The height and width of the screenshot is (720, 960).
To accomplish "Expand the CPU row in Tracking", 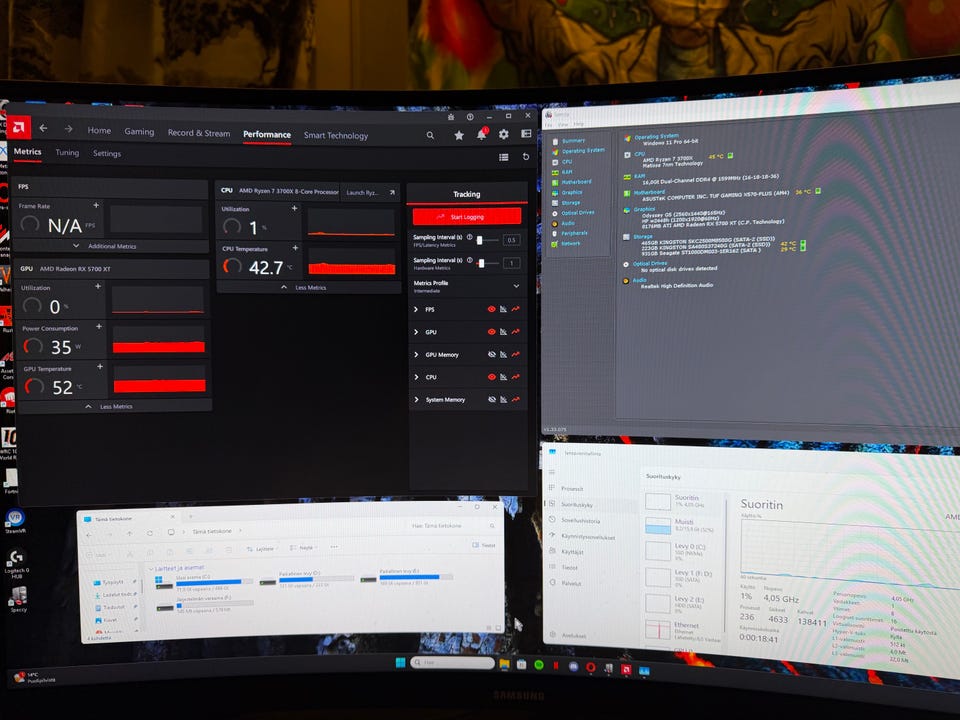I will click(416, 377).
